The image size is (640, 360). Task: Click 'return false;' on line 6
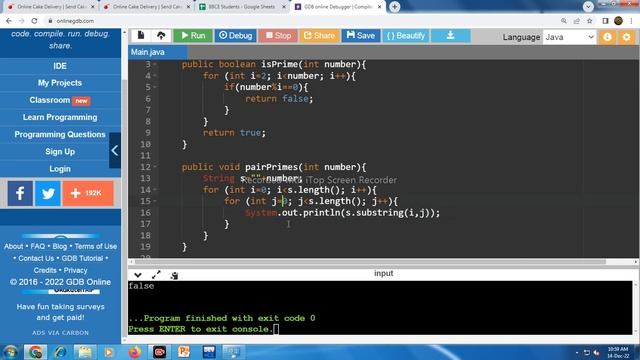[279, 99]
